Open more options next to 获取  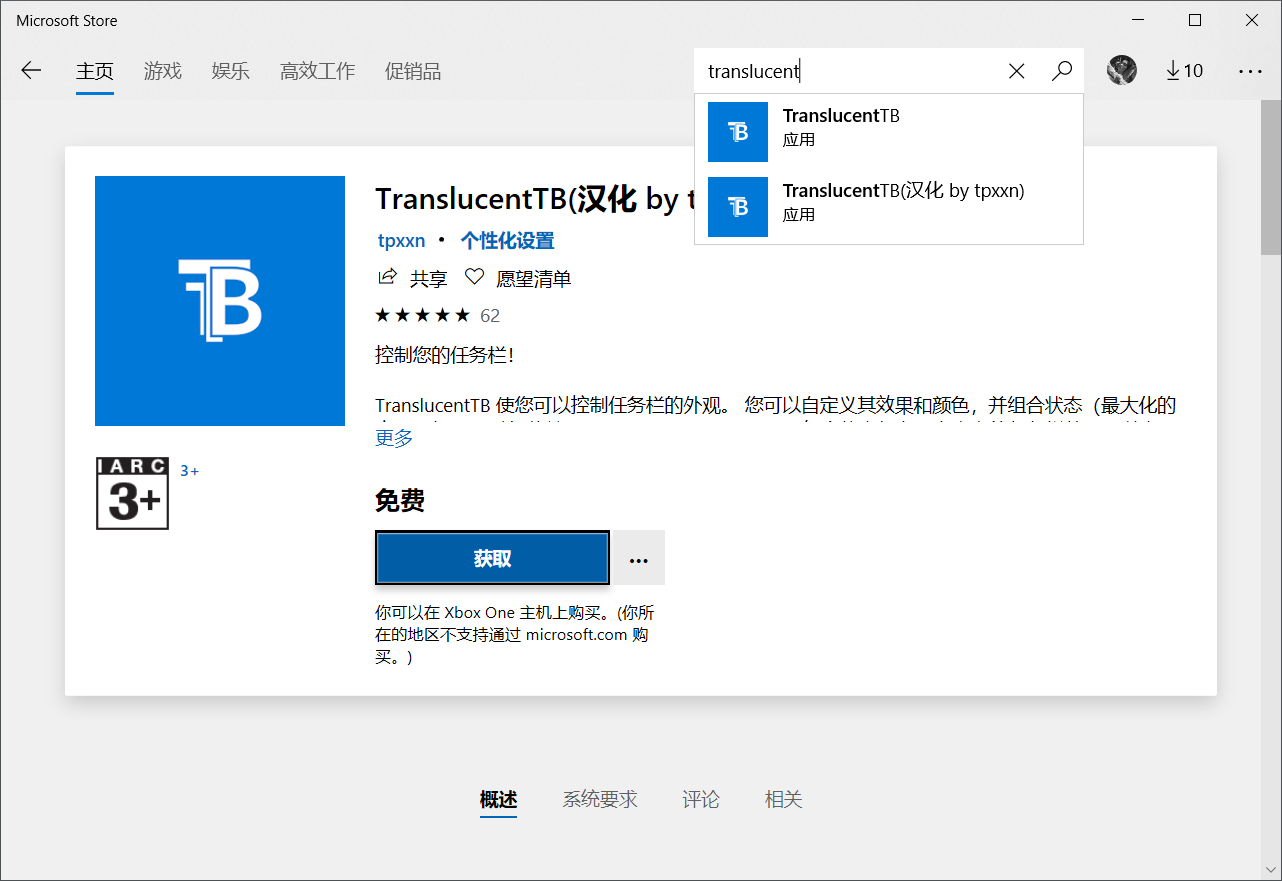[x=639, y=558]
